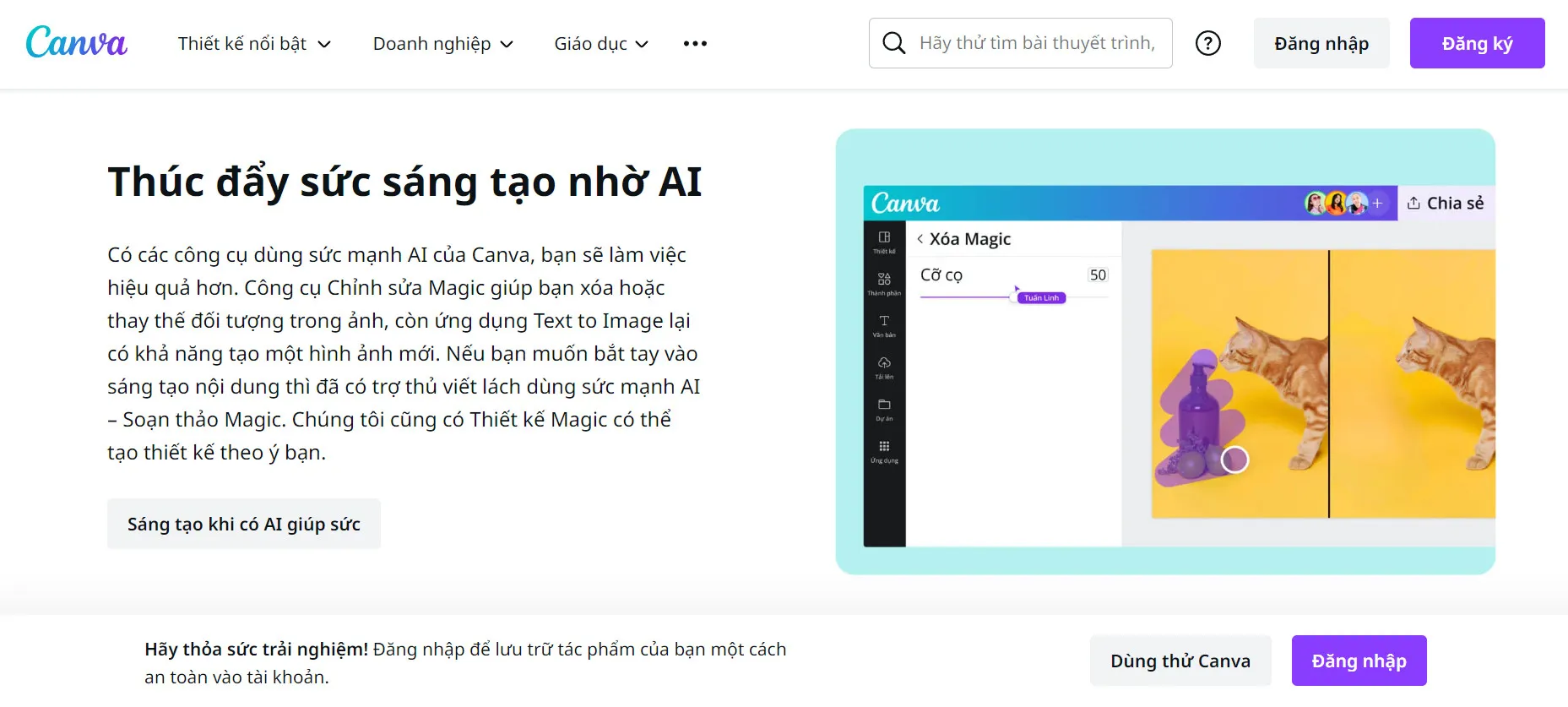Click header Đăng nhập button
The height and width of the screenshot is (707, 1568).
click(x=1321, y=43)
